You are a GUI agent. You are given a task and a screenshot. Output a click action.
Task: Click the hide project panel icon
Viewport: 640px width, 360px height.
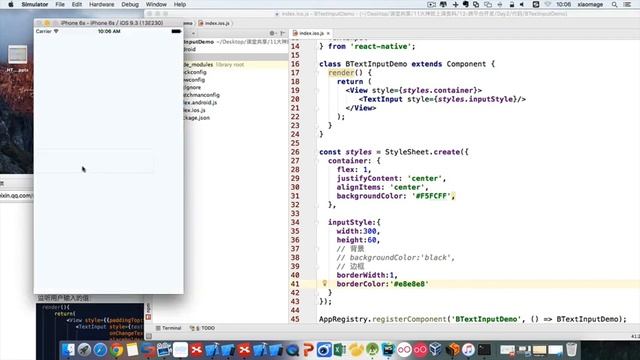click(x=282, y=33)
